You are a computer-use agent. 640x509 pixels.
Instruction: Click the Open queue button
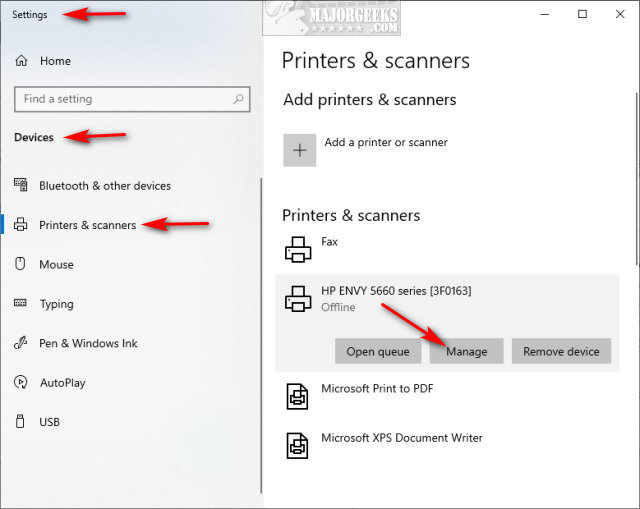pyautogui.click(x=378, y=351)
